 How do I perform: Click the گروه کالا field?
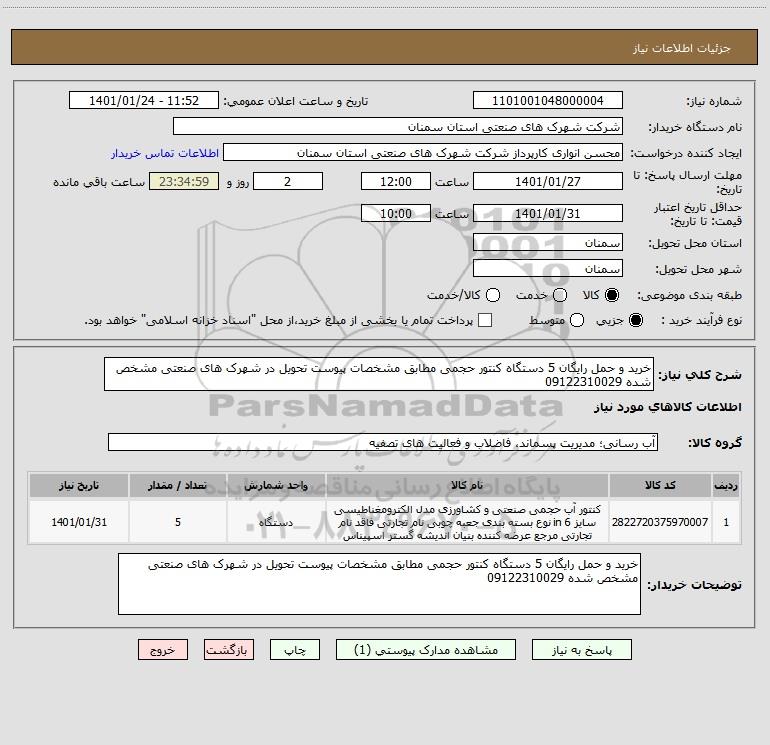pyautogui.click(x=383, y=442)
